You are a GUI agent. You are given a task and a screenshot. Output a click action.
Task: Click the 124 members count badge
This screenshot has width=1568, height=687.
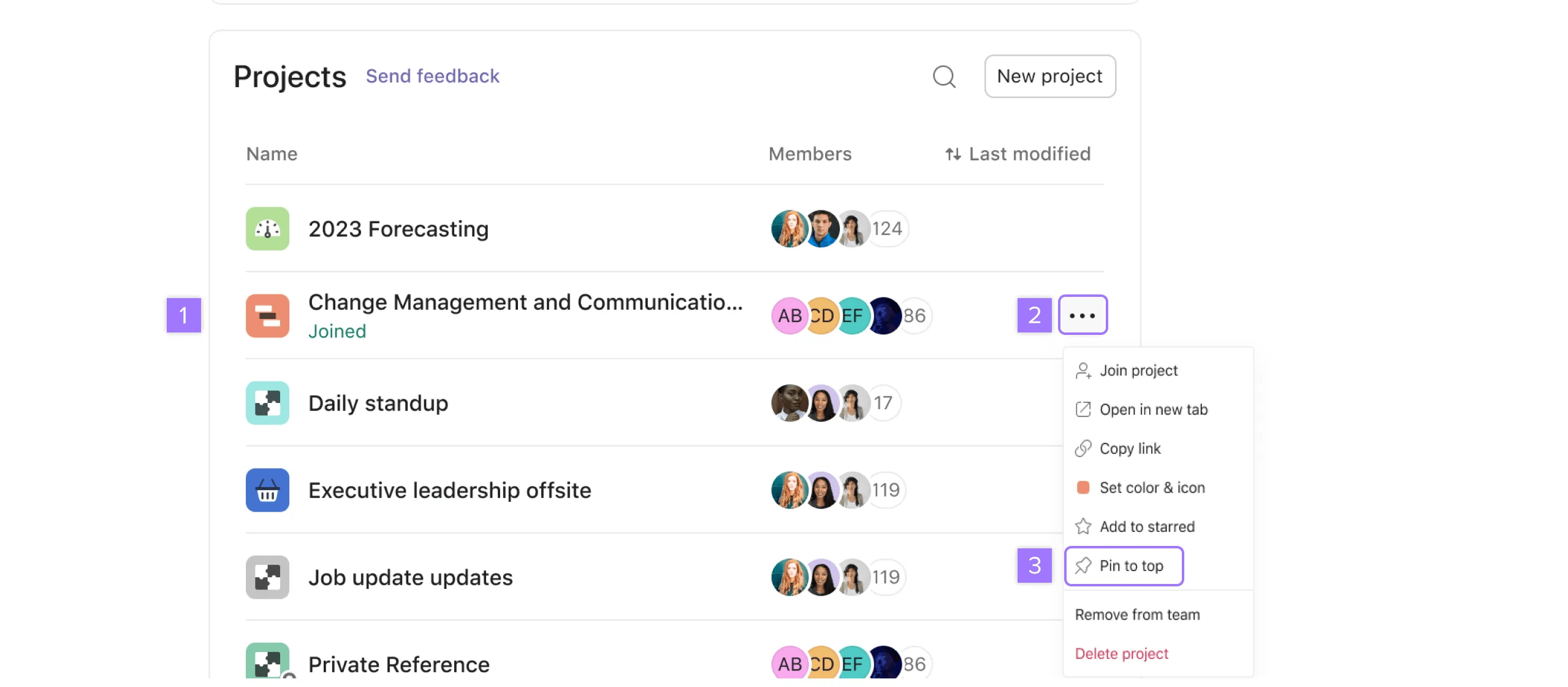click(x=888, y=229)
